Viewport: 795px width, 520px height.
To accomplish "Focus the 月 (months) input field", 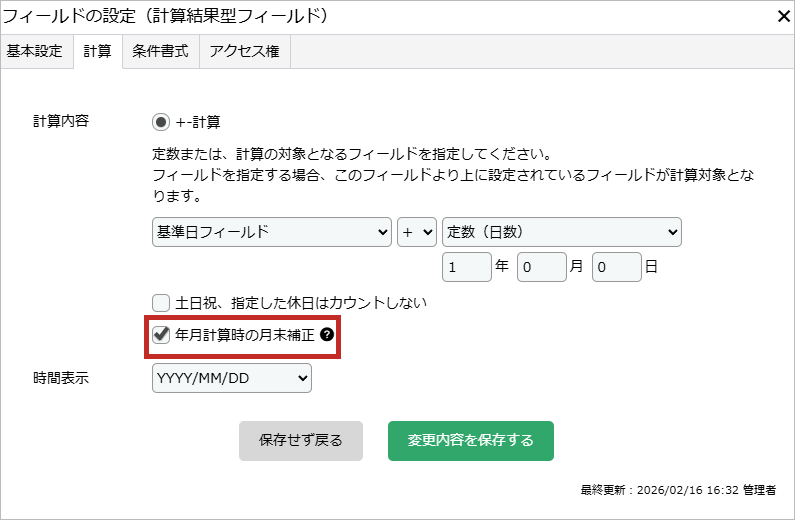I will click(x=541, y=268).
